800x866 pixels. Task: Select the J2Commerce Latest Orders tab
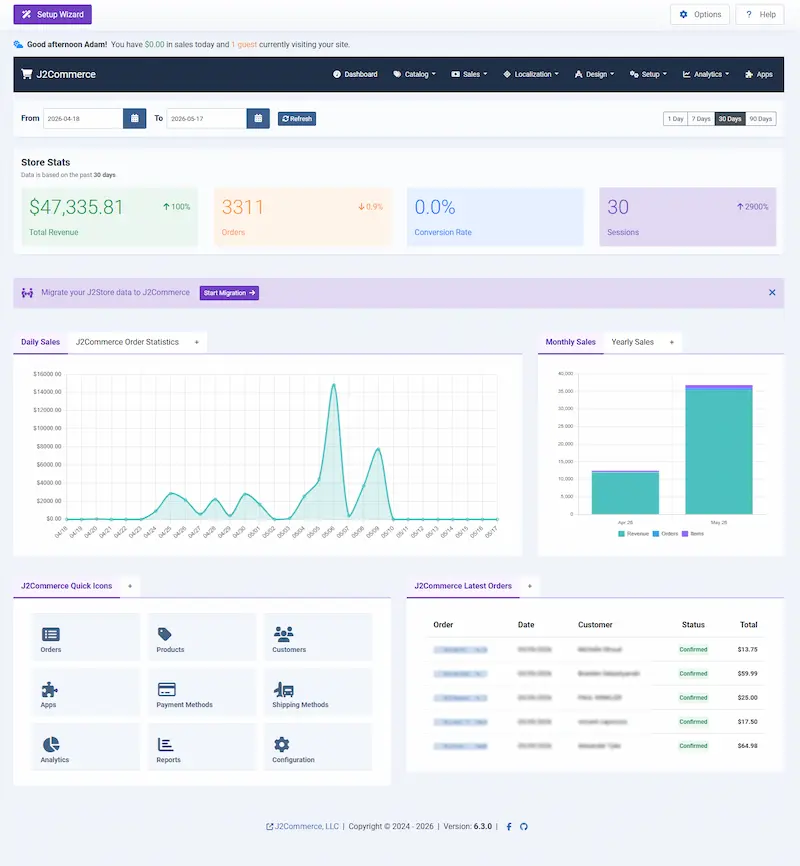click(x=463, y=586)
